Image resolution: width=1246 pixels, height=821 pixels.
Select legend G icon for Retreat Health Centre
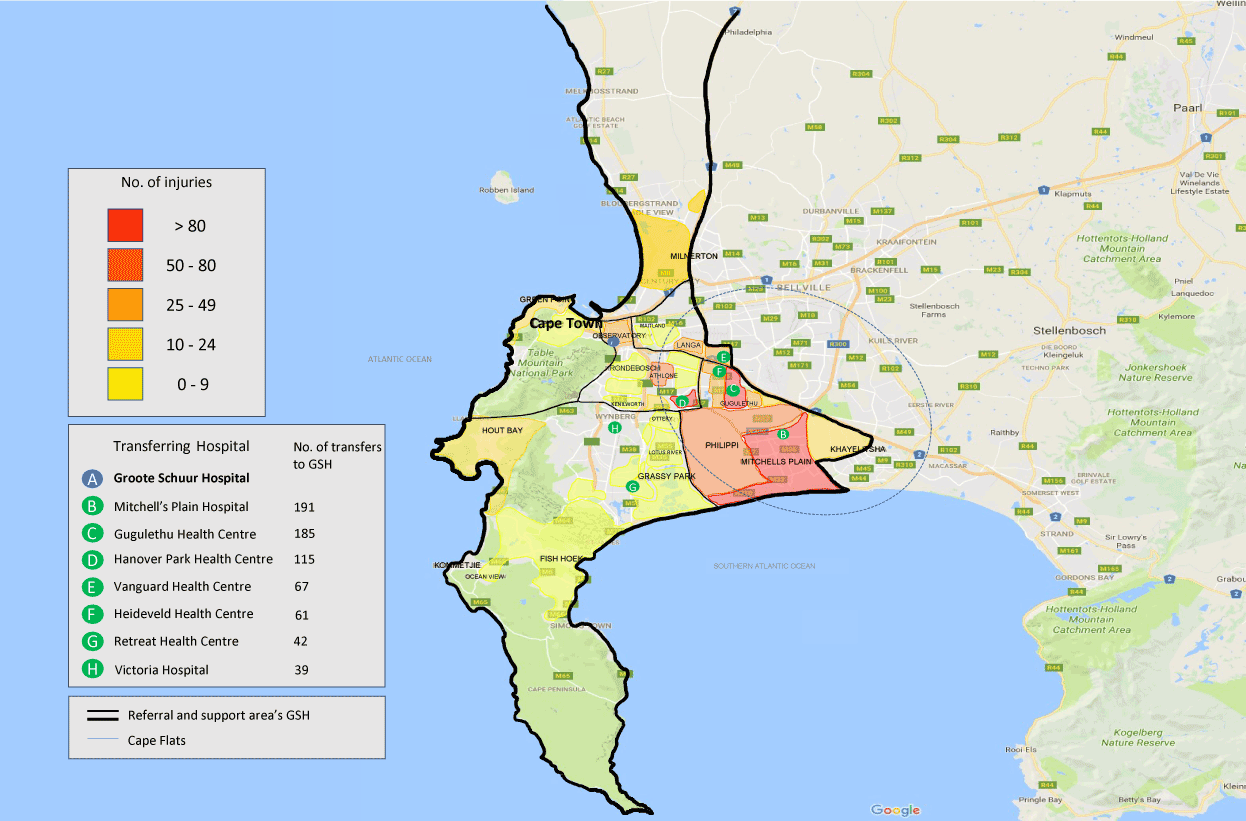[x=93, y=642]
